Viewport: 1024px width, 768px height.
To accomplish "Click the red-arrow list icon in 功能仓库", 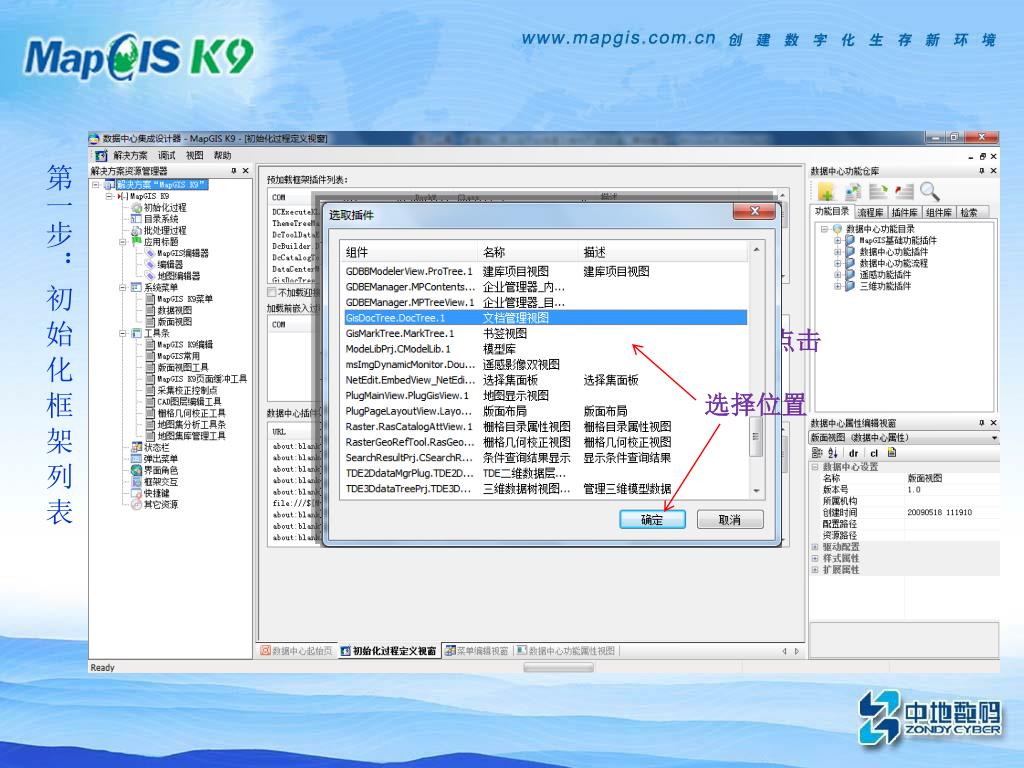I will 904,191.
